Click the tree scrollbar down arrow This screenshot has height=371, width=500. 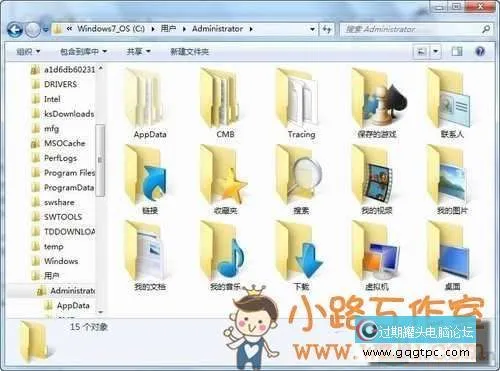tap(100, 312)
